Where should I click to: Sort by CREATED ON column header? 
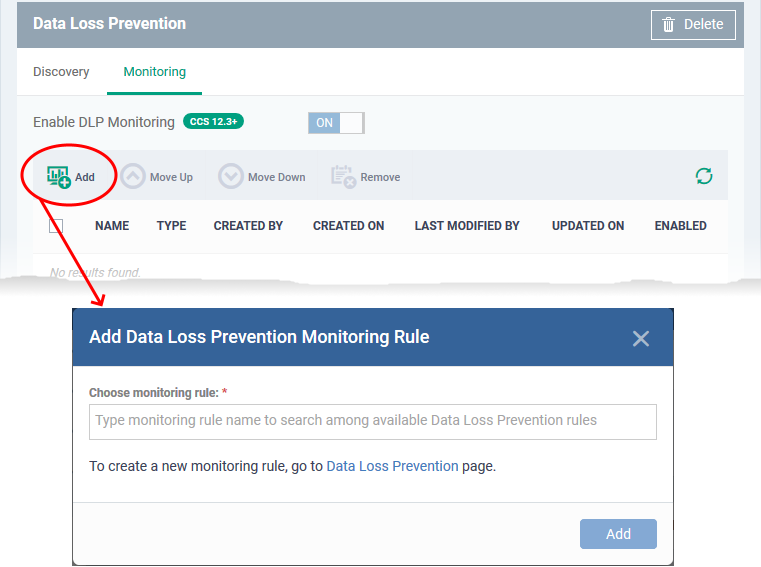tap(348, 226)
